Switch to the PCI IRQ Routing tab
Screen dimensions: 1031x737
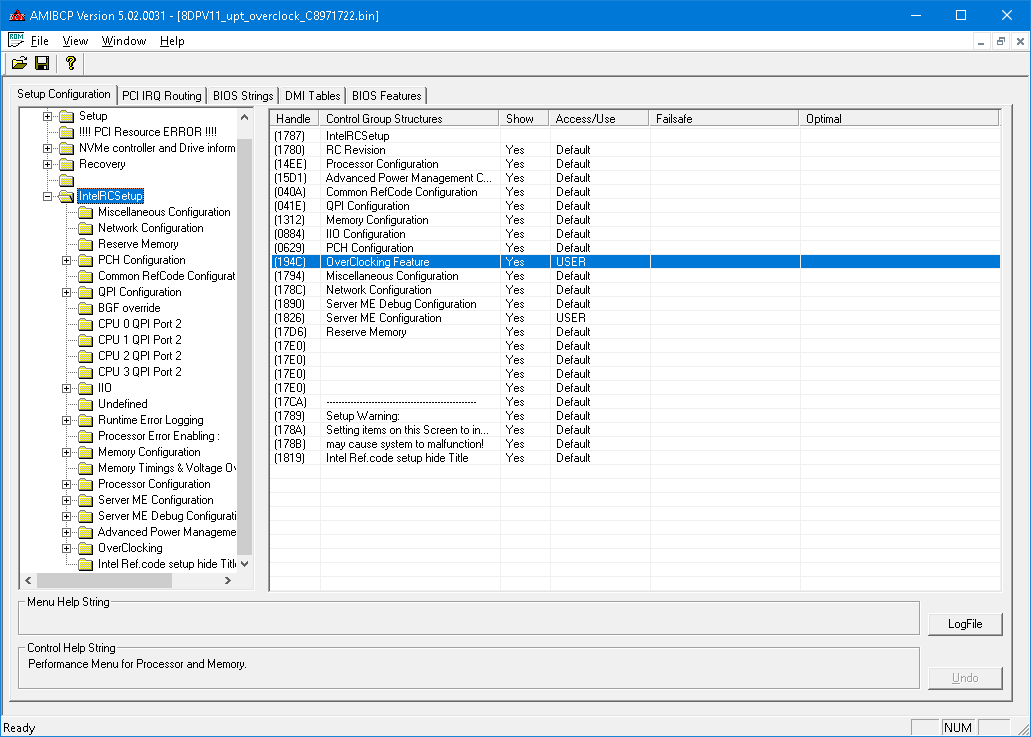(x=162, y=96)
